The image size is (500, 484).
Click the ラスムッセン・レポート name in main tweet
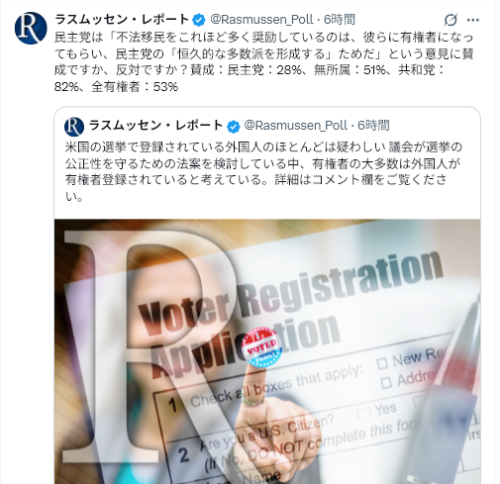[122, 20]
